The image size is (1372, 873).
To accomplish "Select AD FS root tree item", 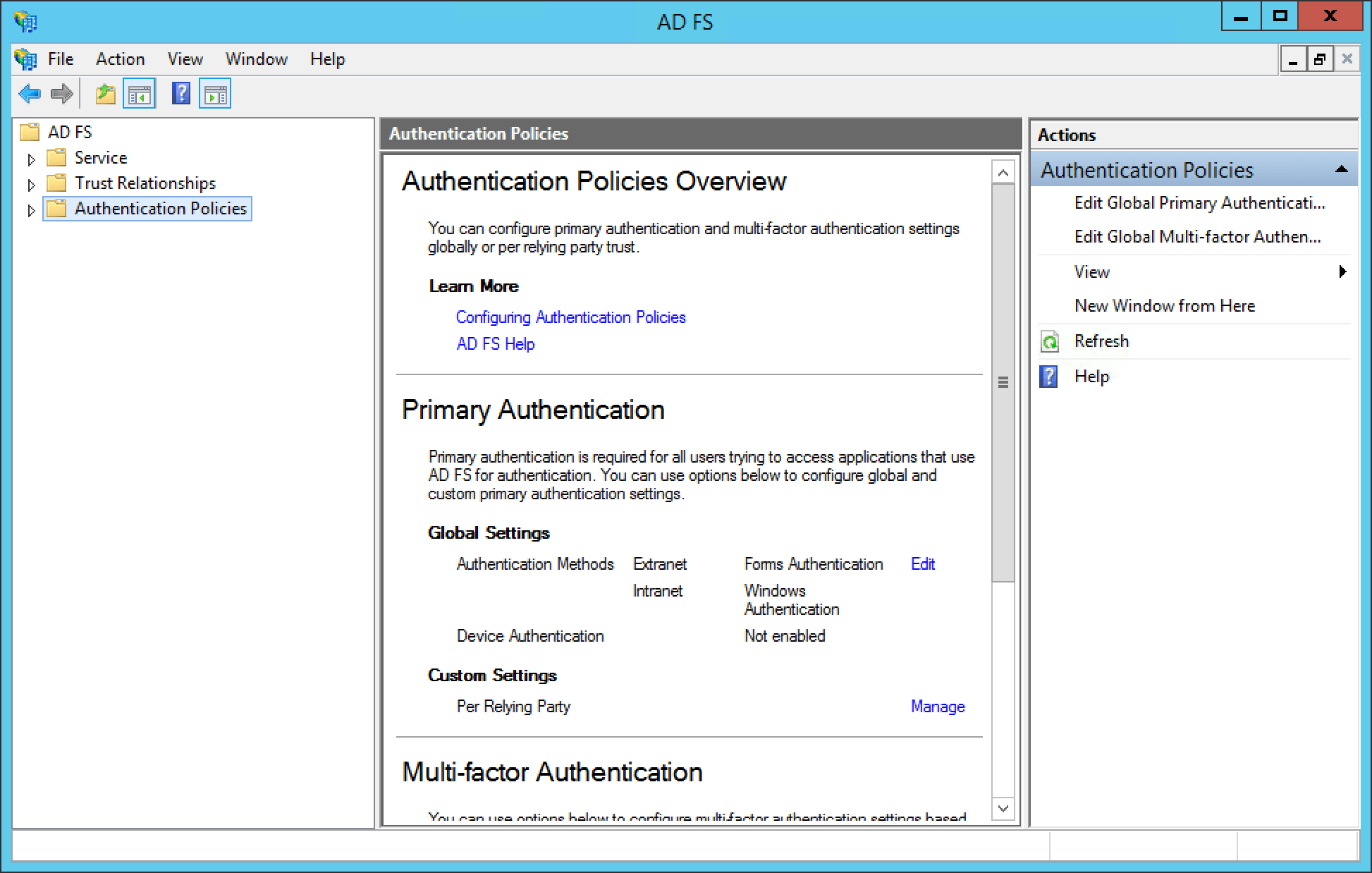I will (70, 132).
